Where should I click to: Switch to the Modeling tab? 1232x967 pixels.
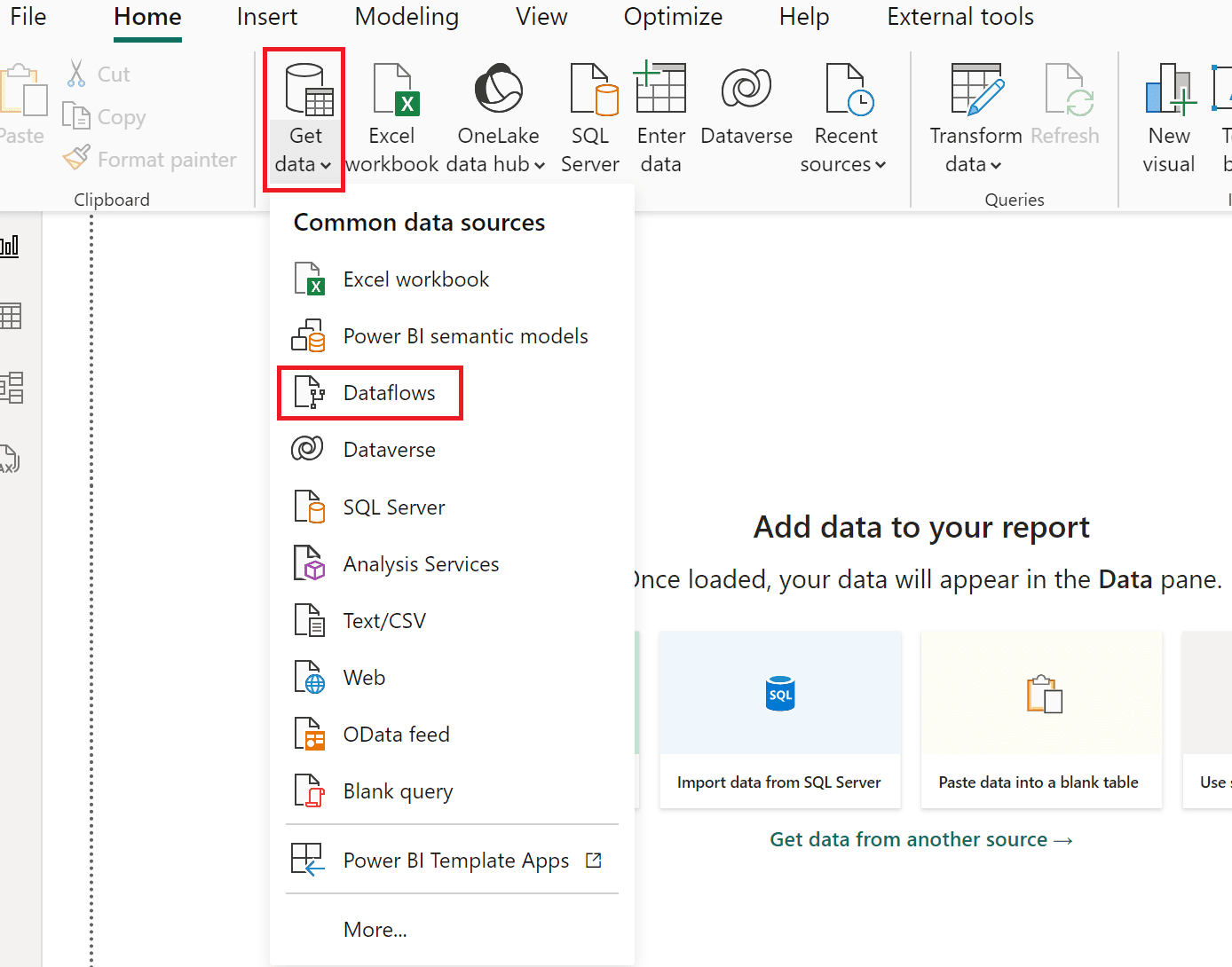click(407, 17)
